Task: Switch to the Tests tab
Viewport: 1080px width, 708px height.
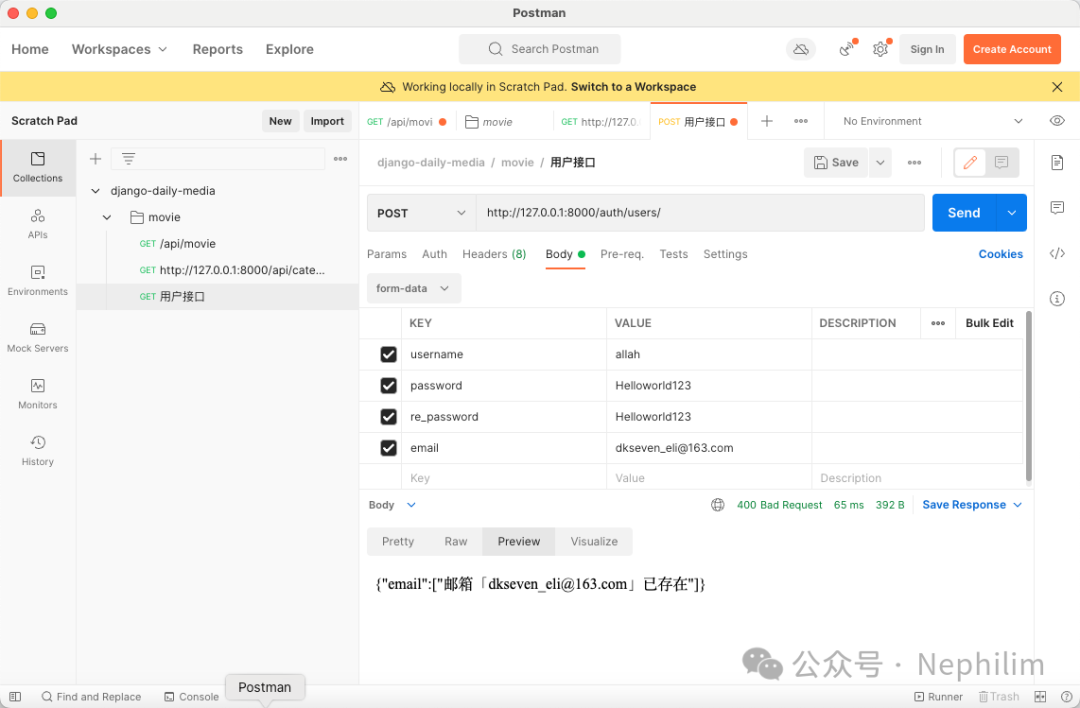Action: point(673,254)
